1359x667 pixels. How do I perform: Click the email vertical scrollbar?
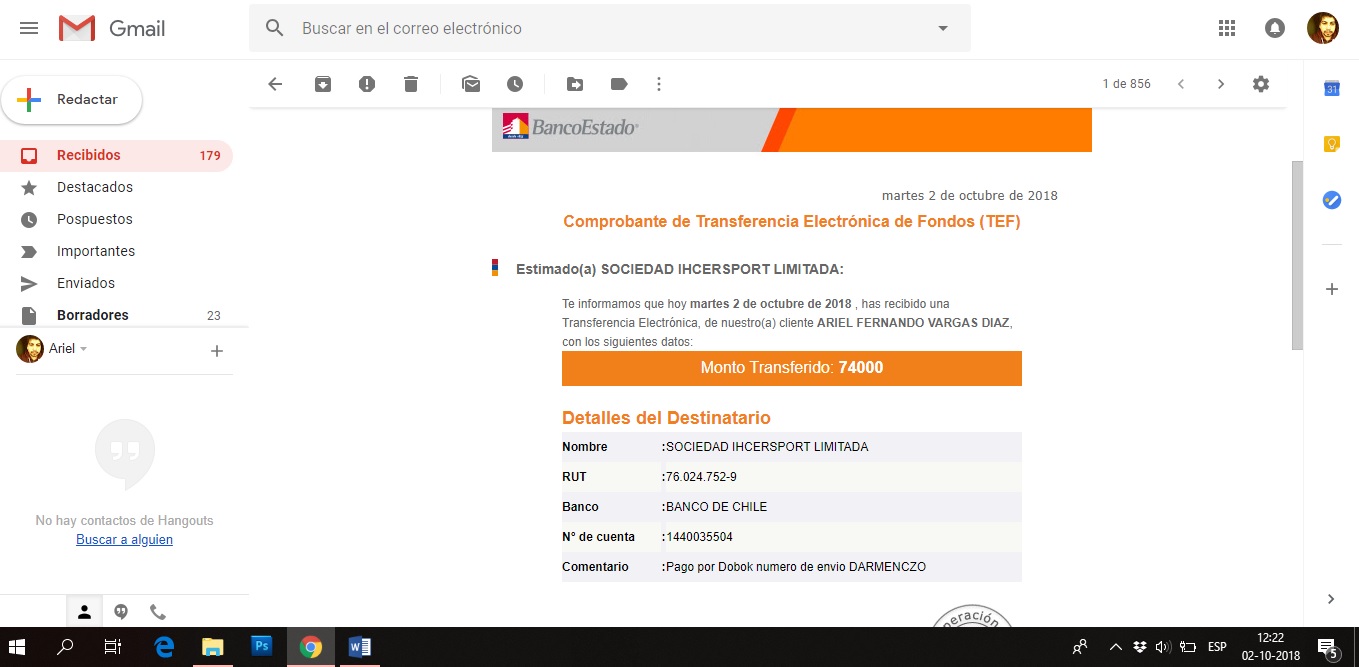[x=1297, y=255]
